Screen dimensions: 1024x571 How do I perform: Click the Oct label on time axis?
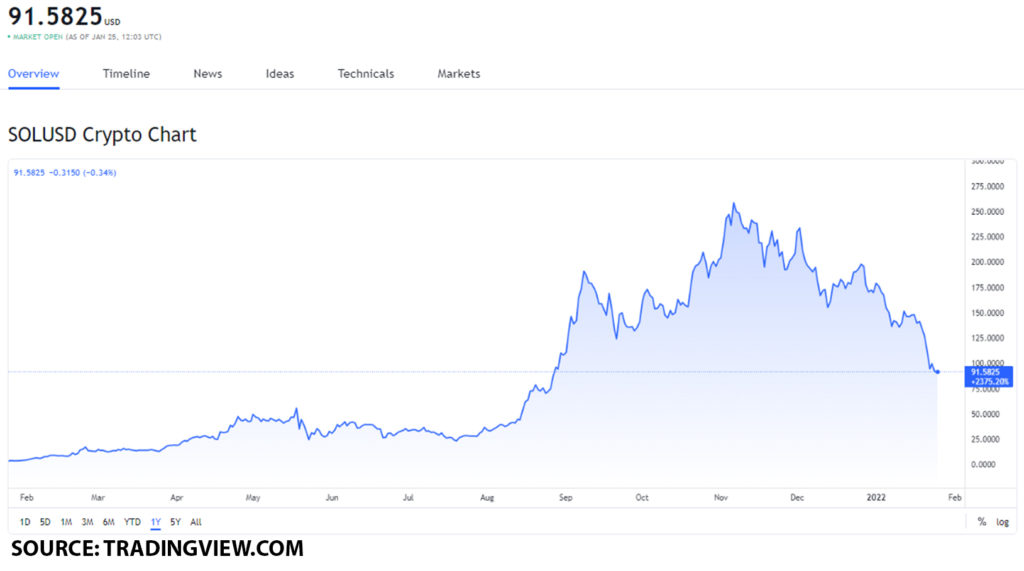[x=642, y=498]
